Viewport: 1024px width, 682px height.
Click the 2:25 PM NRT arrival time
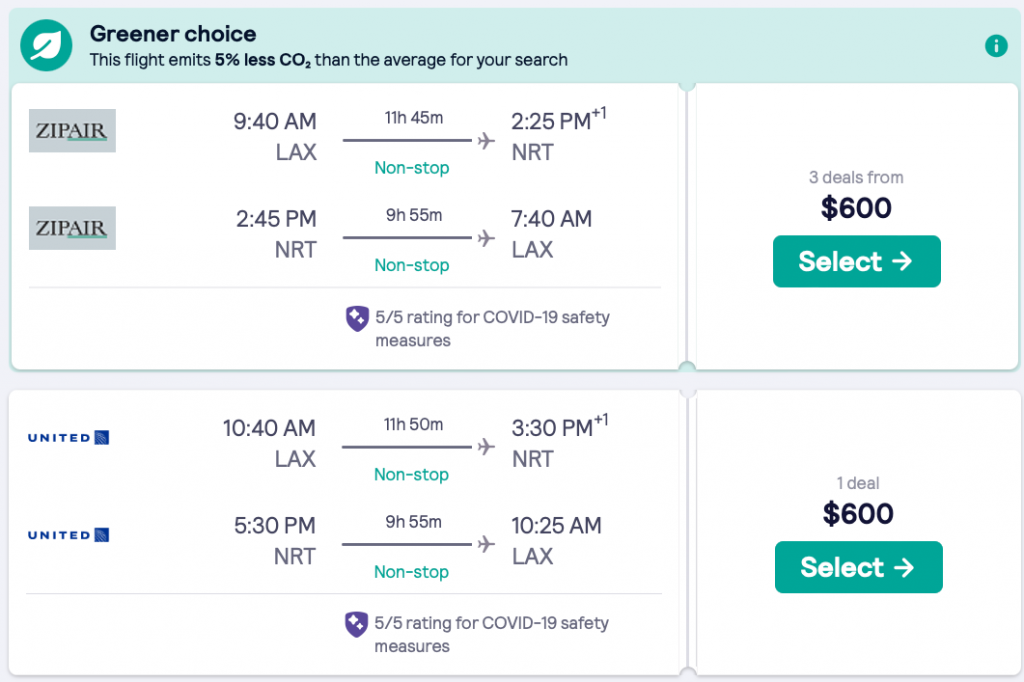(x=552, y=122)
